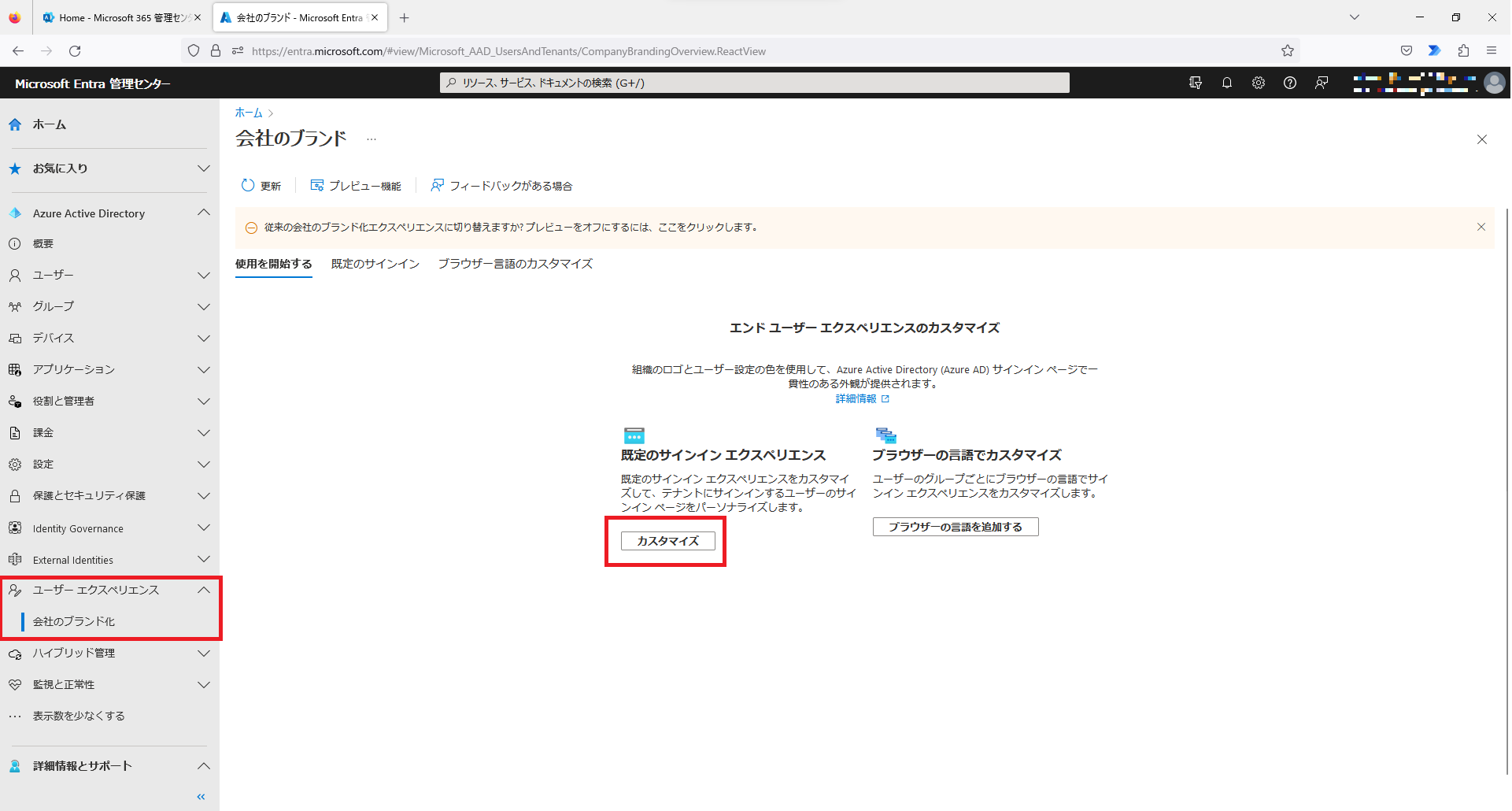The height and width of the screenshot is (811, 1512).
Task: Open フィードバックがある場合 toolbar item
Action: [501, 186]
